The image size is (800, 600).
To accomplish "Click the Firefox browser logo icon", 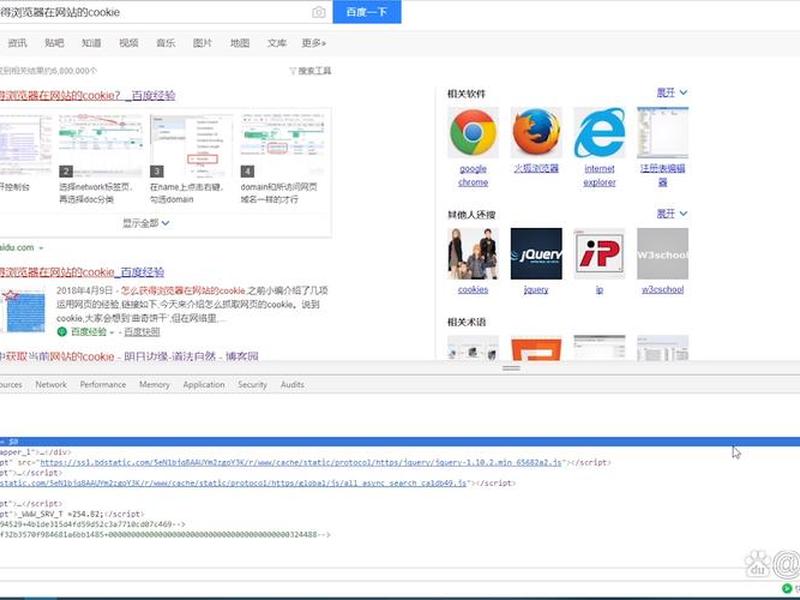I will coord(536,132).
